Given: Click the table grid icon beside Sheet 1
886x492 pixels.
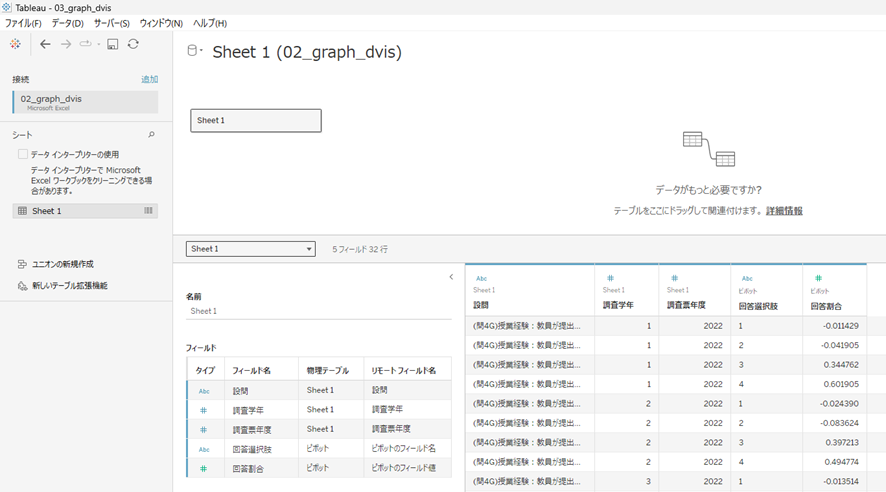Looking at the screenshot, I should [x=22, y=211].
